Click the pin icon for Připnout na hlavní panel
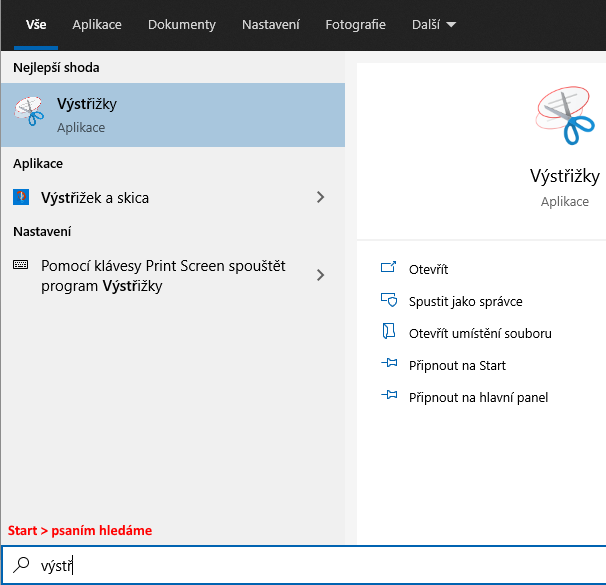 click(x=389, y=395)
